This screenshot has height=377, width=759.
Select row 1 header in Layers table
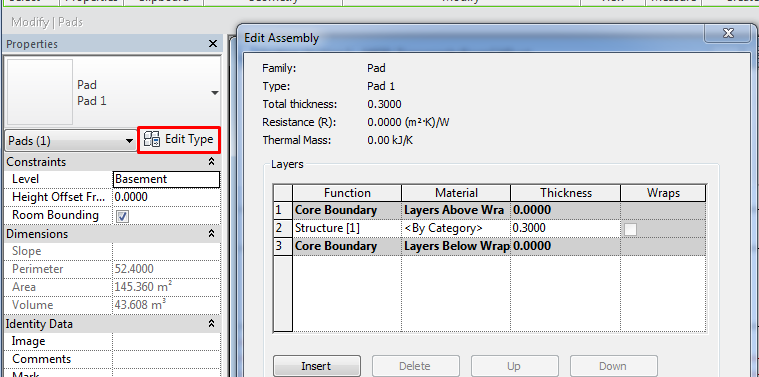click(283, 211)
